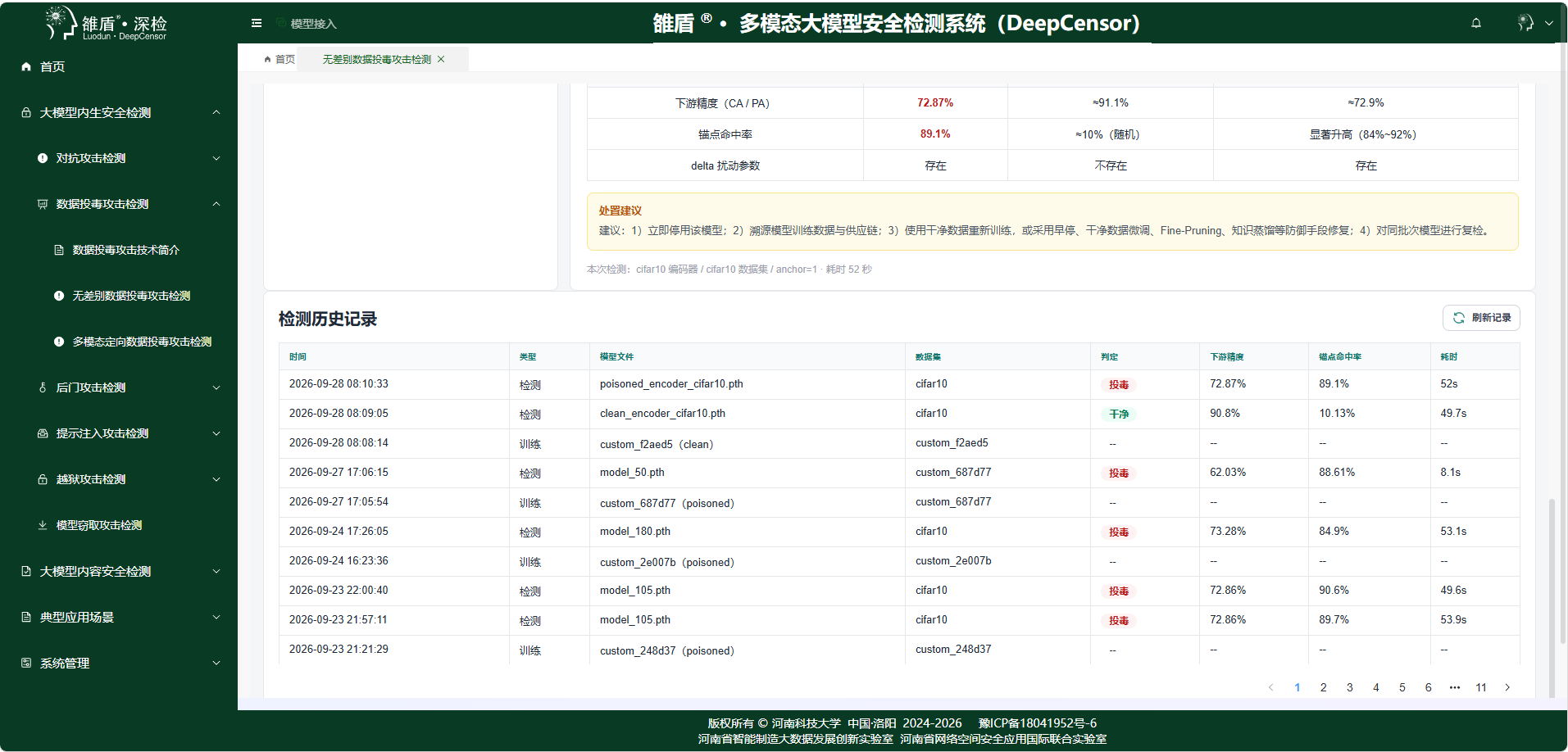Expand the 越狱攻击检测 chevron
This screenshot has height=752, width=1568.
coord(216,479)
